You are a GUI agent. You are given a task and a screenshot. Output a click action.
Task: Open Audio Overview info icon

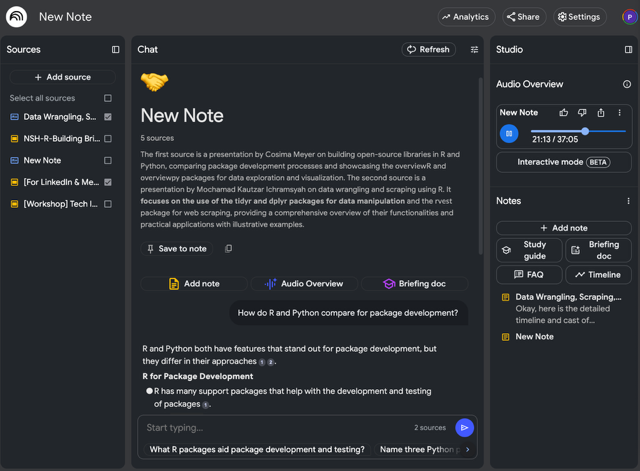click(x=627, y=84)
